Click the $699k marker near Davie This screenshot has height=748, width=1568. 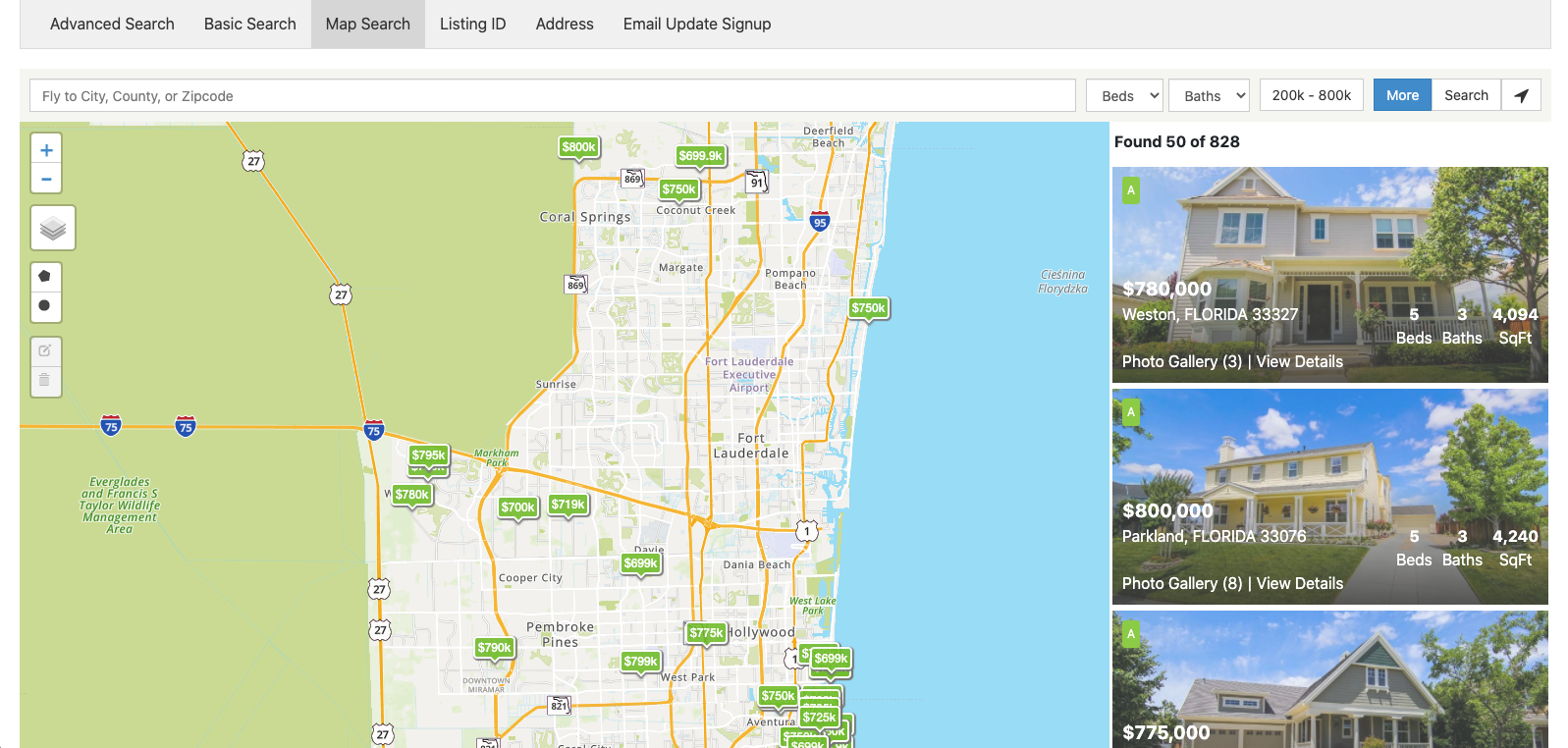coord(640,564)
